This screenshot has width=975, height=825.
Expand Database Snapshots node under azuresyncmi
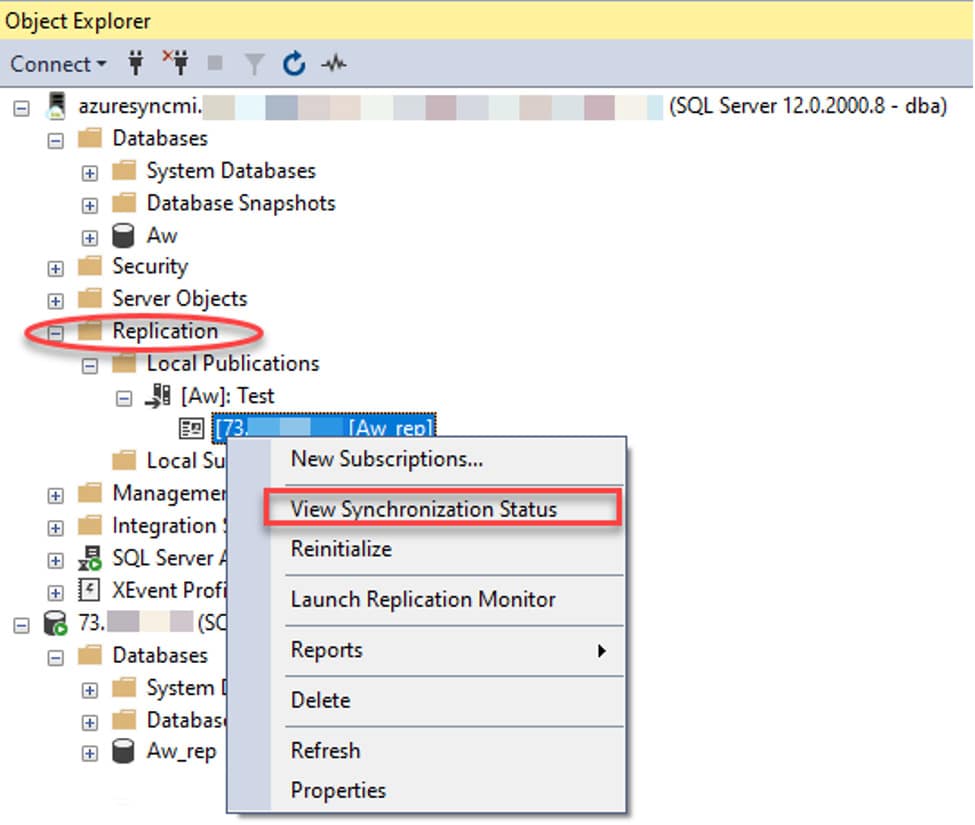[x=90, y=205]
